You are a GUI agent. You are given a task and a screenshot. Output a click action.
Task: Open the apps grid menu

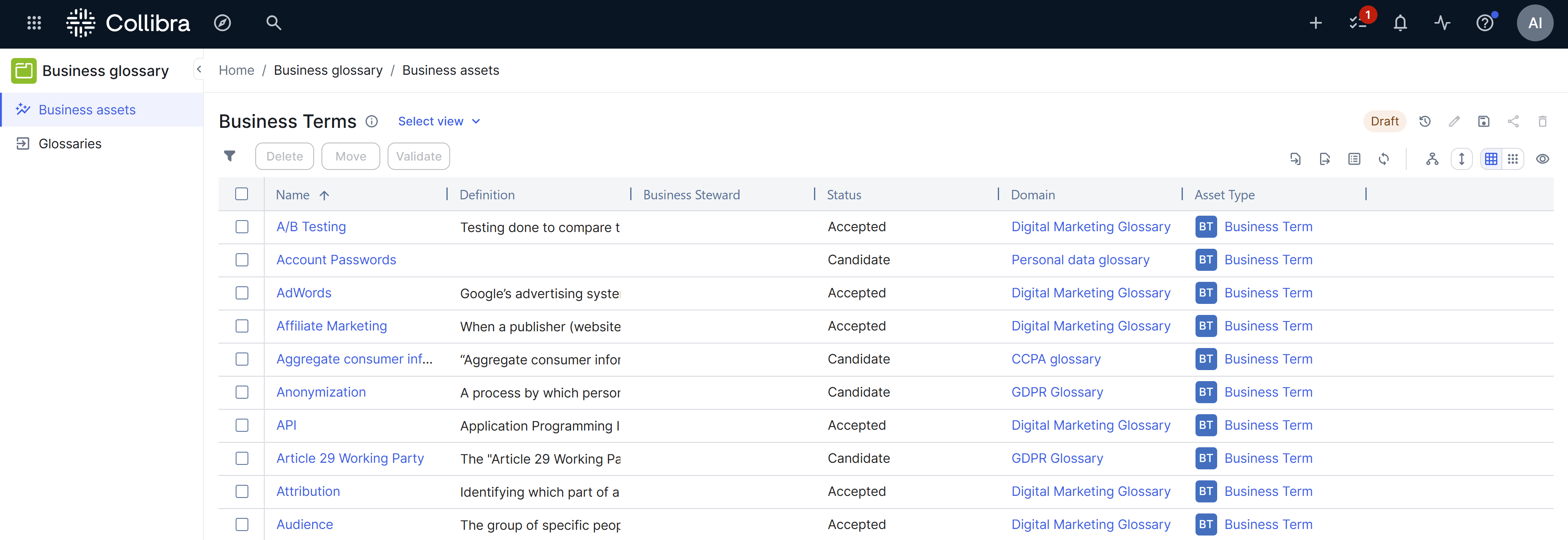34,23
